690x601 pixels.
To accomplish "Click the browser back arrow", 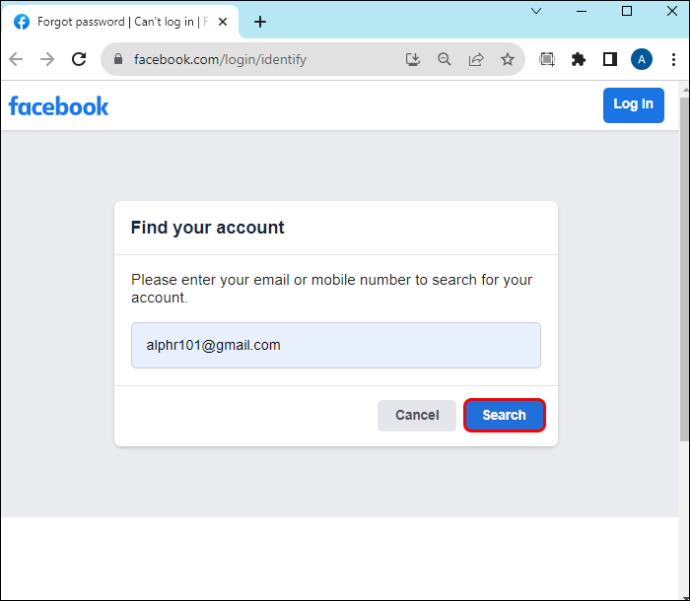I will (x=16, y=59).
